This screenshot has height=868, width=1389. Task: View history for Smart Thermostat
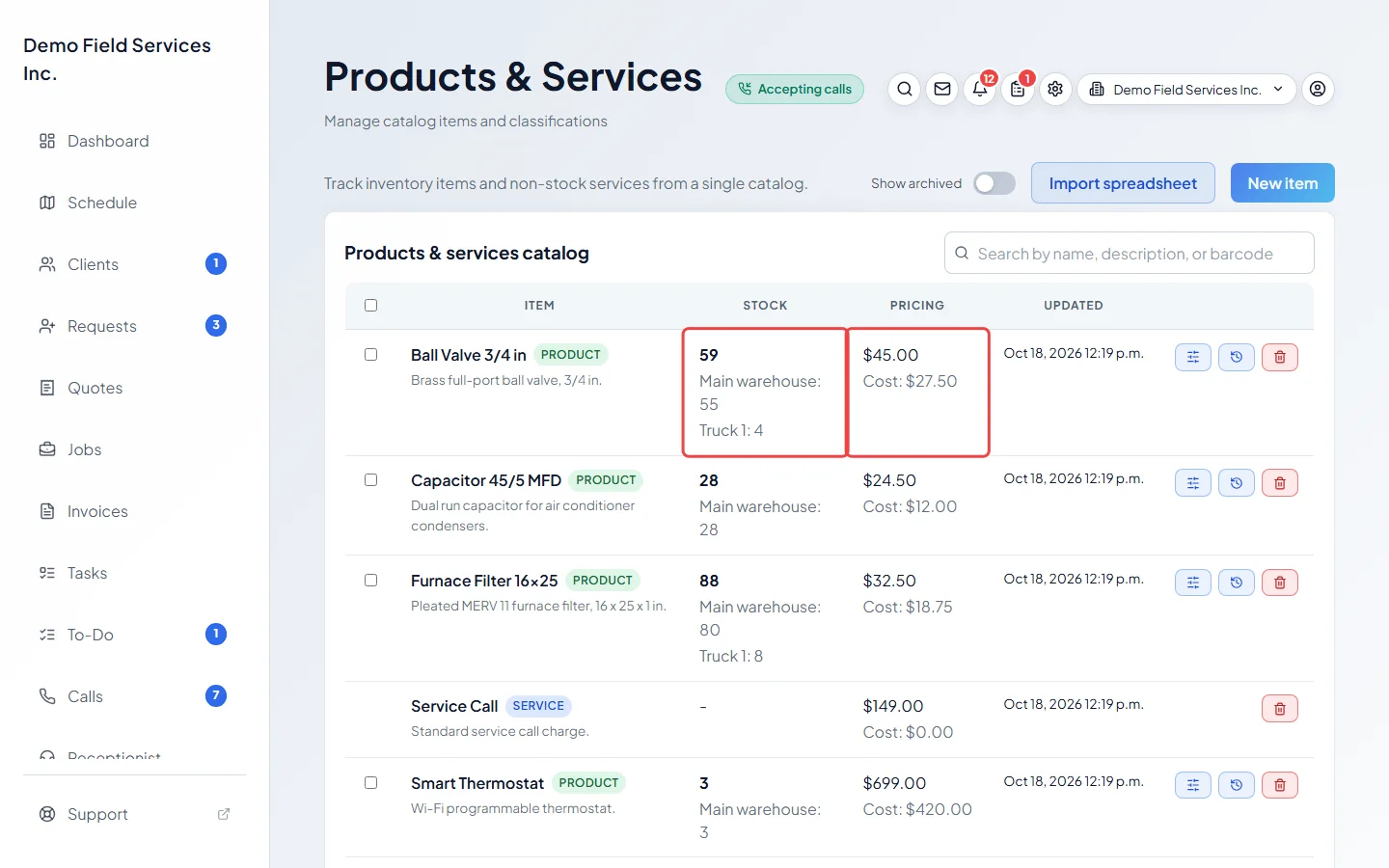1237,785
